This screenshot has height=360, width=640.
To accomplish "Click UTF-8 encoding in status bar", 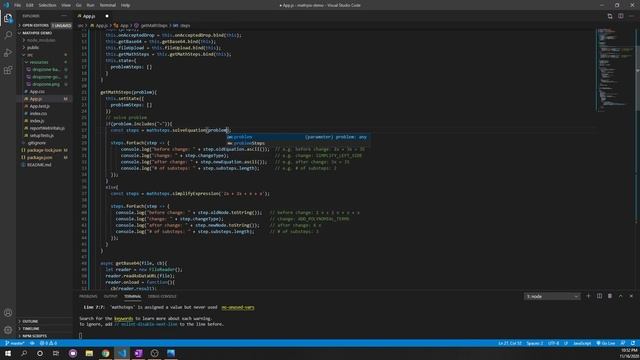I will 553,343.
